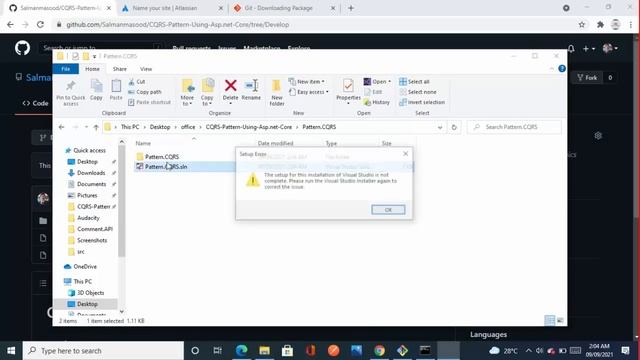Expand the Open dropdown in ribbon
640x360 pixels.
(377, 82)
